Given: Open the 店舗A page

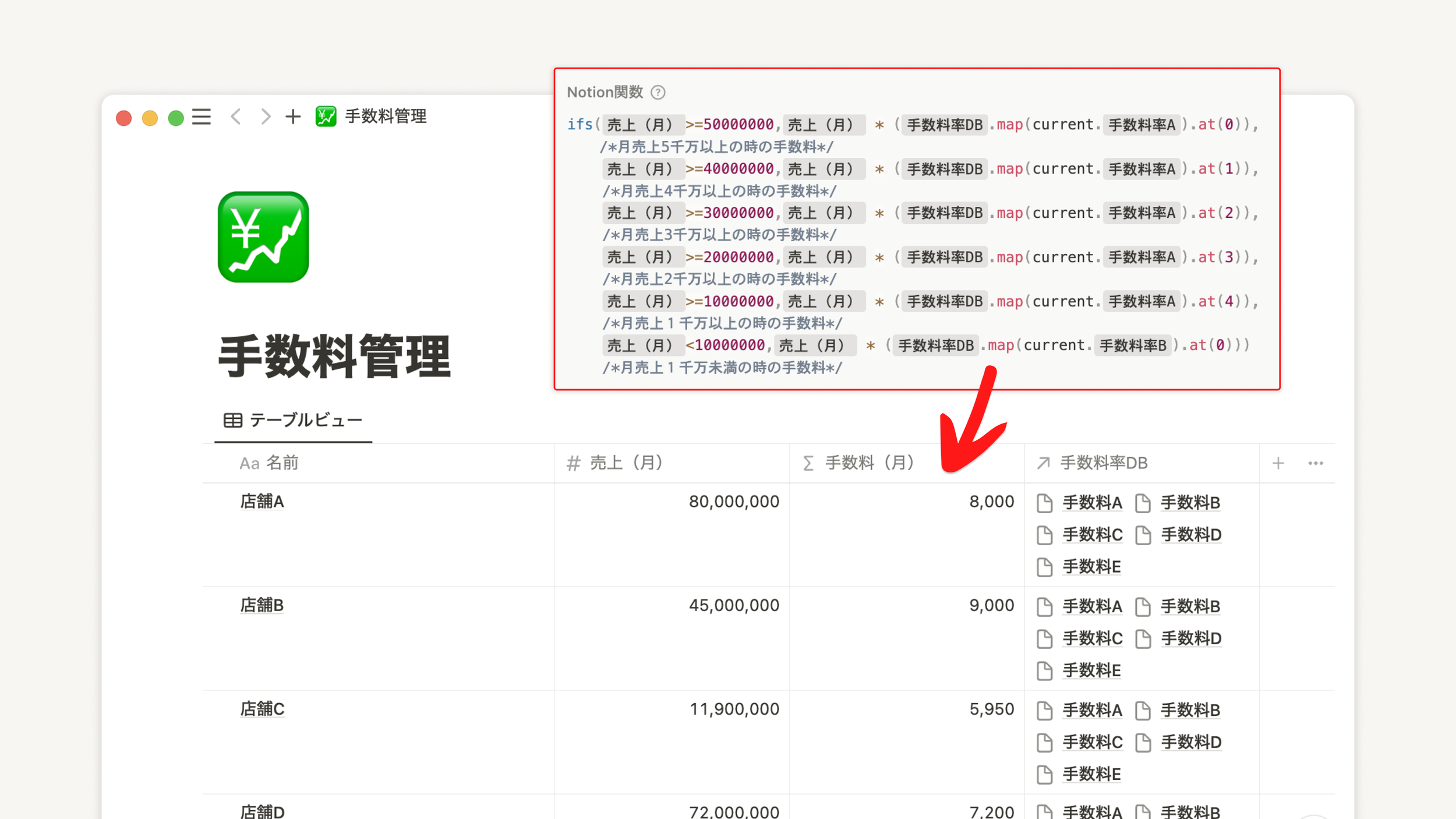Looking at the screenshot, I should [262, 502].
